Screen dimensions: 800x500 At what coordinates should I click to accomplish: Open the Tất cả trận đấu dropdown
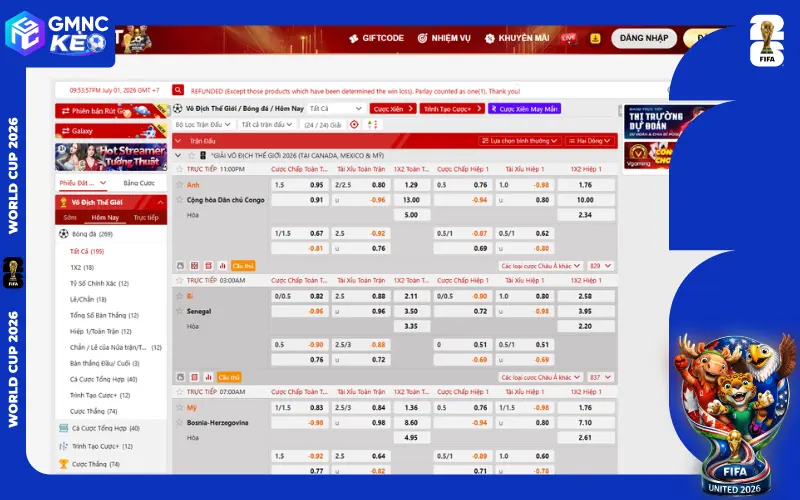(x=267, y=124)
